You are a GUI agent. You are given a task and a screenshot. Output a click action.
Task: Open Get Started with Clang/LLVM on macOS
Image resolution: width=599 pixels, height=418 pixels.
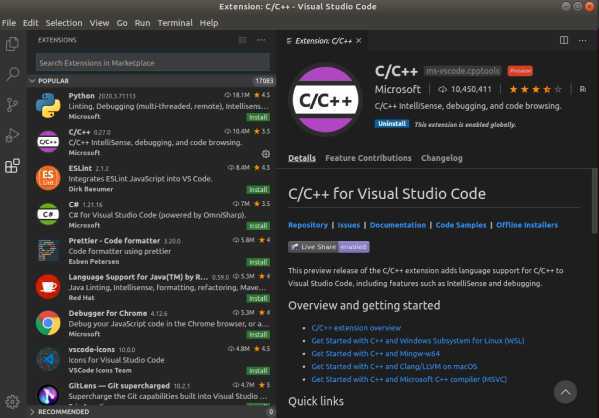click(394, 366)
